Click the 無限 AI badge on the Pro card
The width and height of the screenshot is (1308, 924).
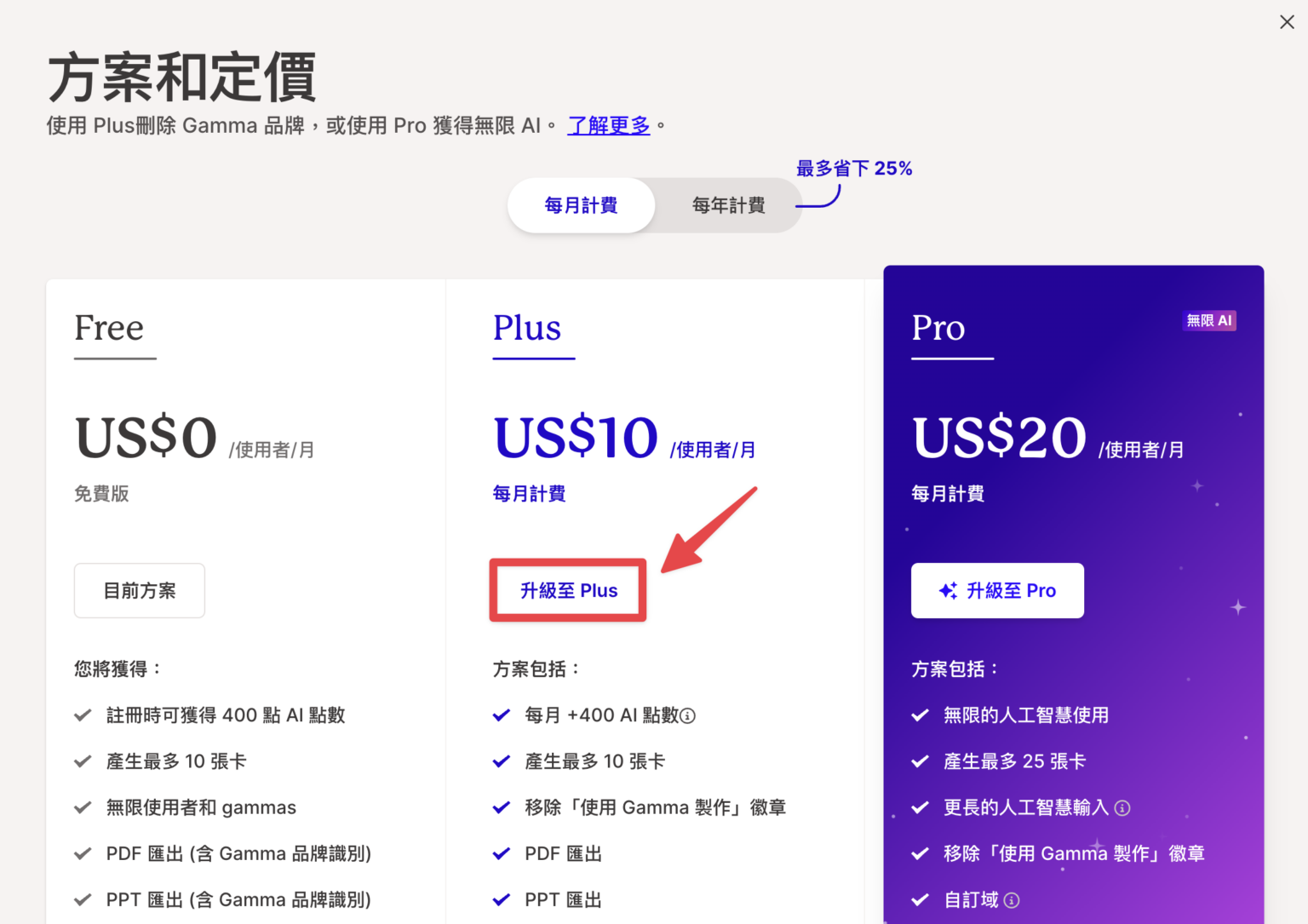(x=1210, y=320)
